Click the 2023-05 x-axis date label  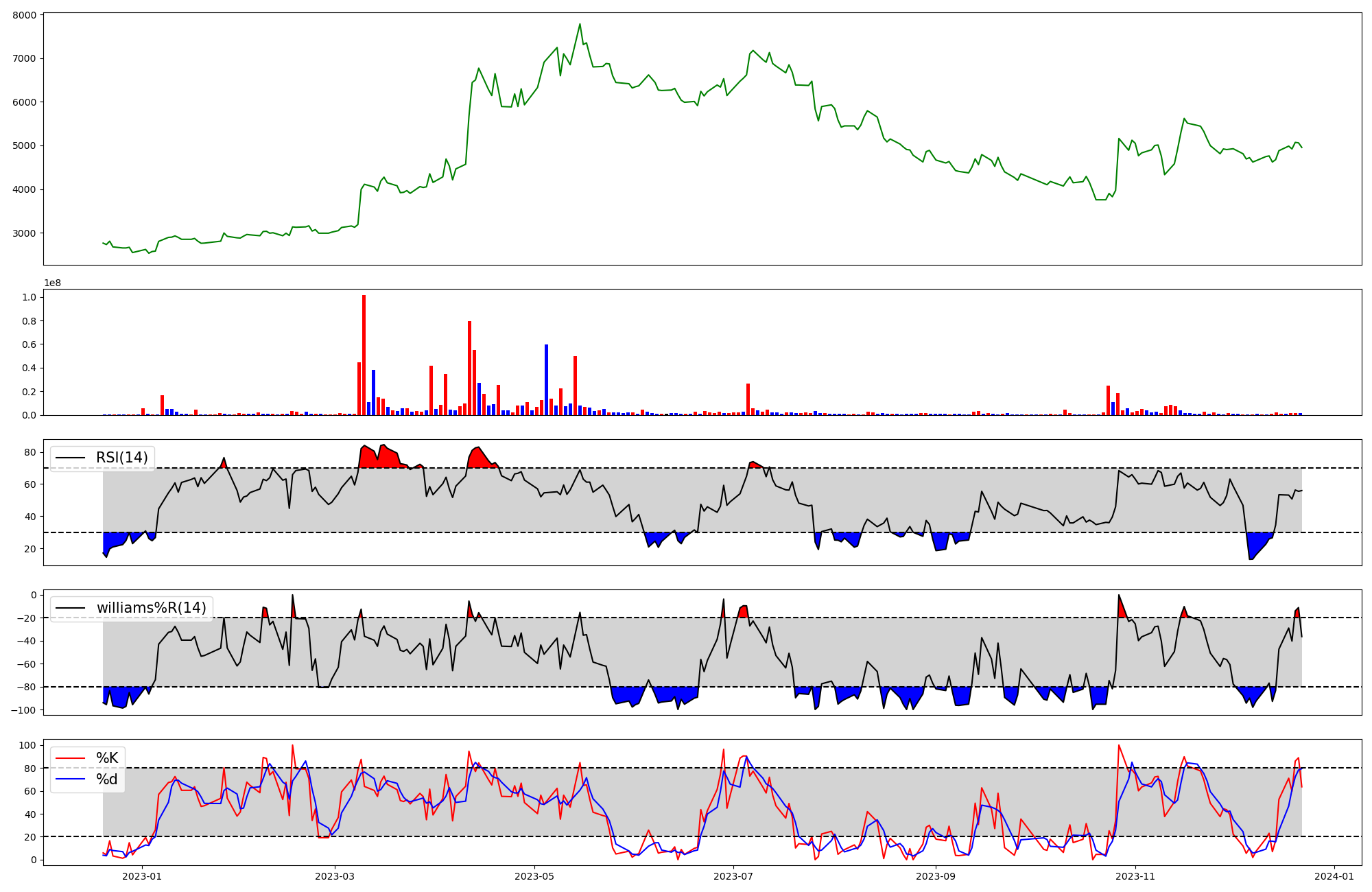(534, 876)
